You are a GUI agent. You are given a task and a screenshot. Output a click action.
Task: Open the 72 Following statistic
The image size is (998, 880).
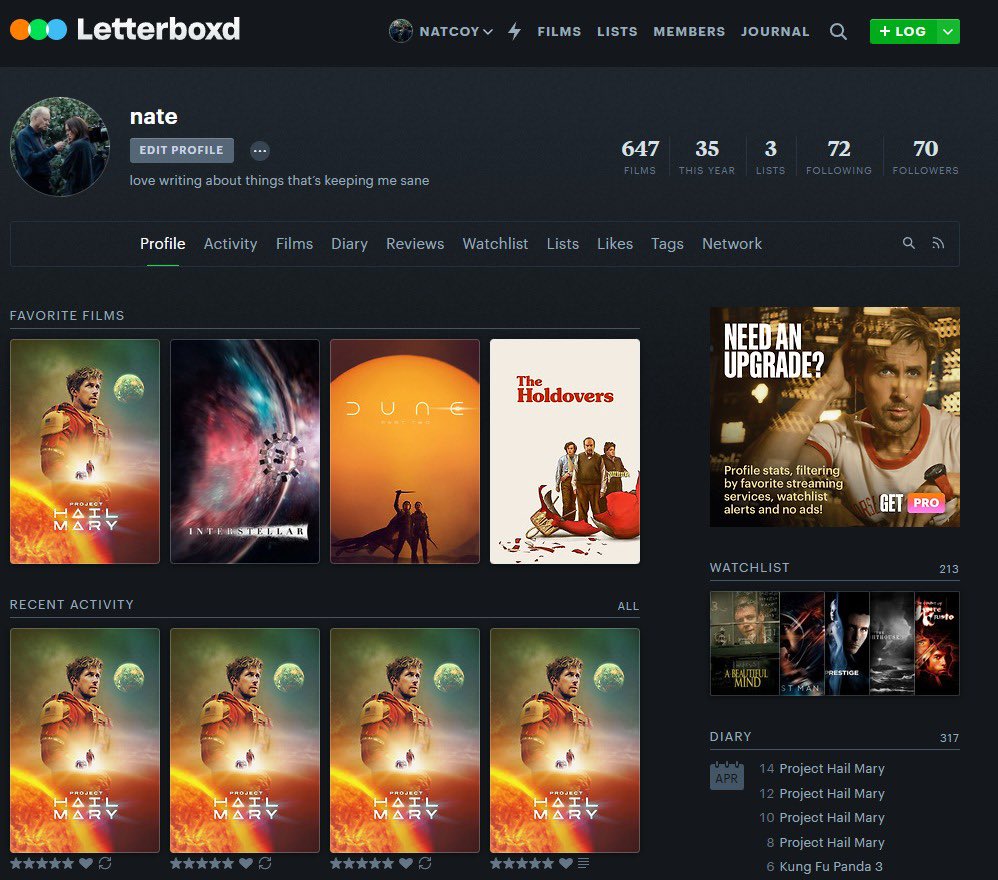839,157
